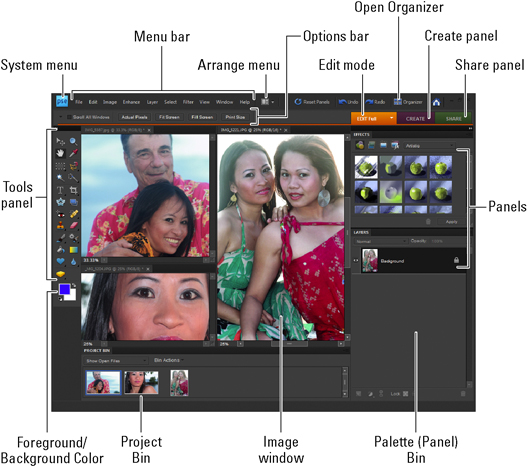The image size is (527, 467).
Task: Click the Print Size button
Action: point(235,117)
